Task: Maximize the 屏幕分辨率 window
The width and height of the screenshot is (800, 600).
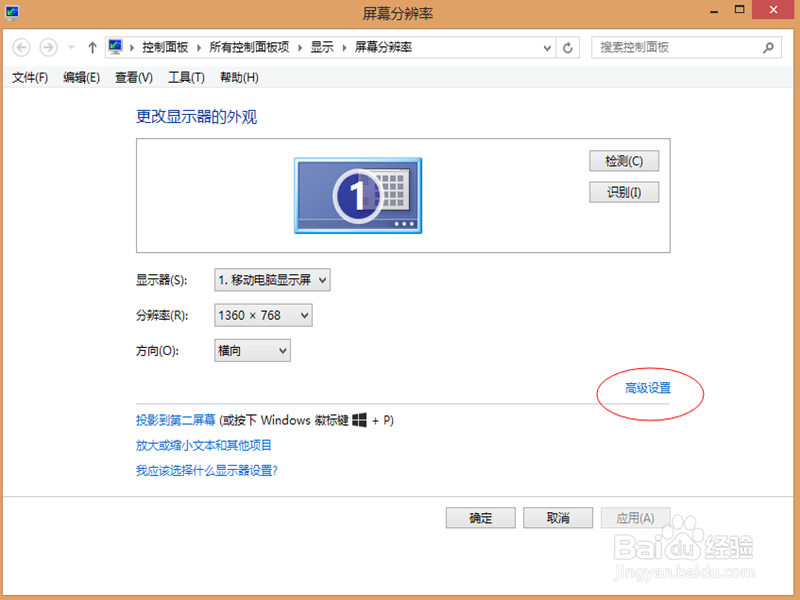Action: click(x=739, y=10)
